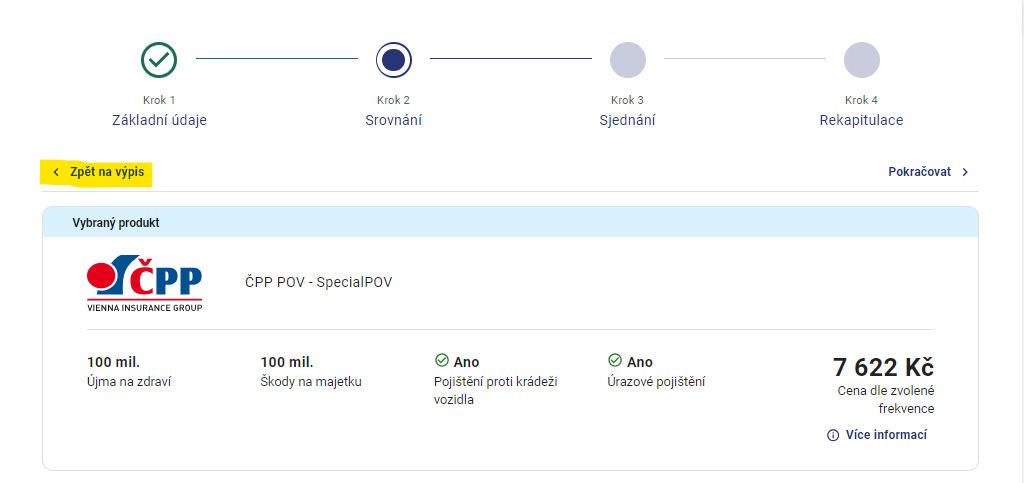Select the Srovnání step label
Viewport: 1024px width, 483px height.
[393, 121]
